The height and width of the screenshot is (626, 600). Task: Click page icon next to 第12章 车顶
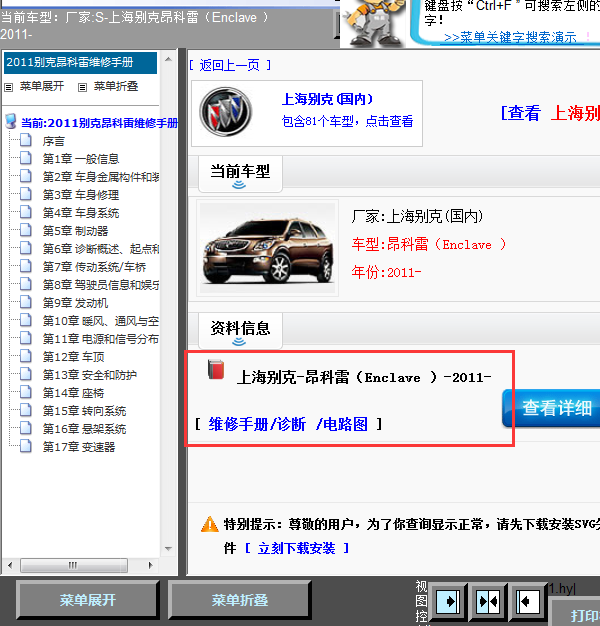[x=26, y=356]
